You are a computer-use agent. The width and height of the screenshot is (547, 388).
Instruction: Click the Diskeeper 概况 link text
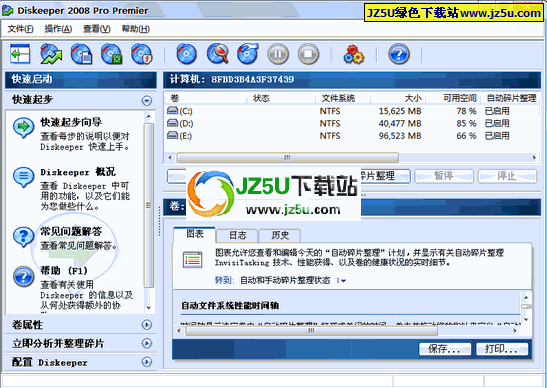tap(78, 172)
